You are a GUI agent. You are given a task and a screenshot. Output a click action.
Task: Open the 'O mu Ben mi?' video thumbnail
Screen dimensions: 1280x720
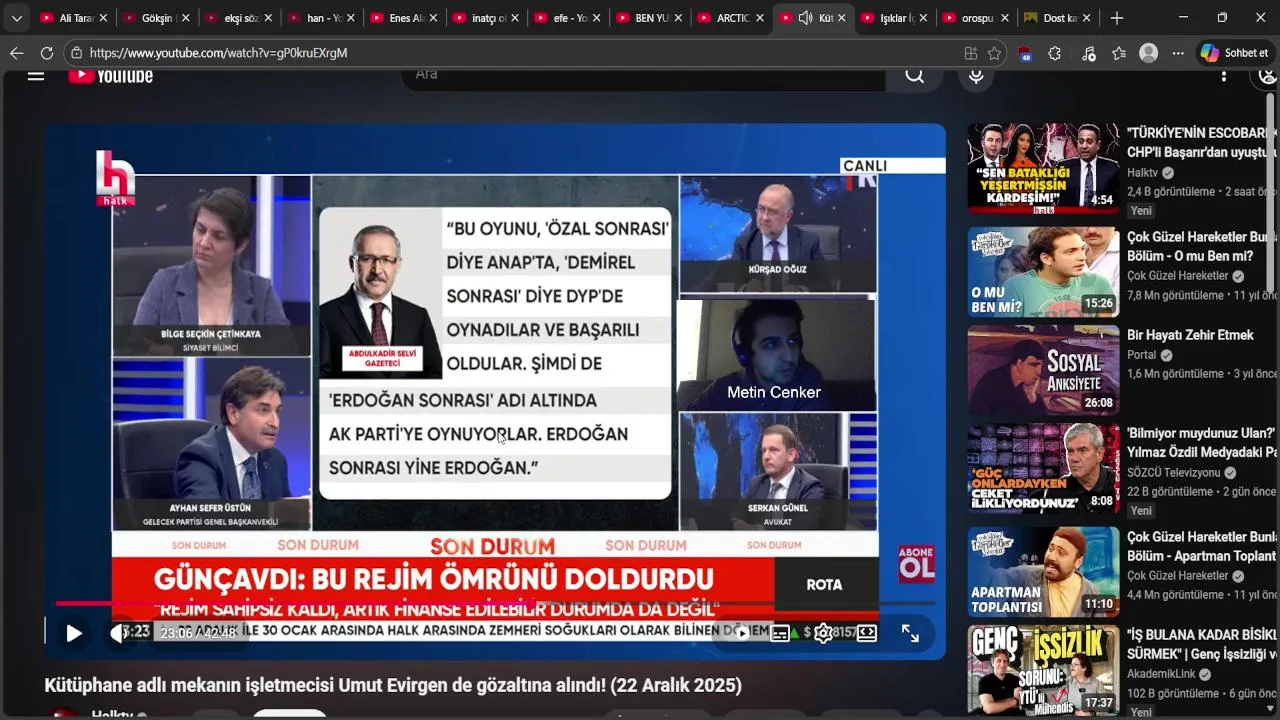click(x=1043, y=272)
